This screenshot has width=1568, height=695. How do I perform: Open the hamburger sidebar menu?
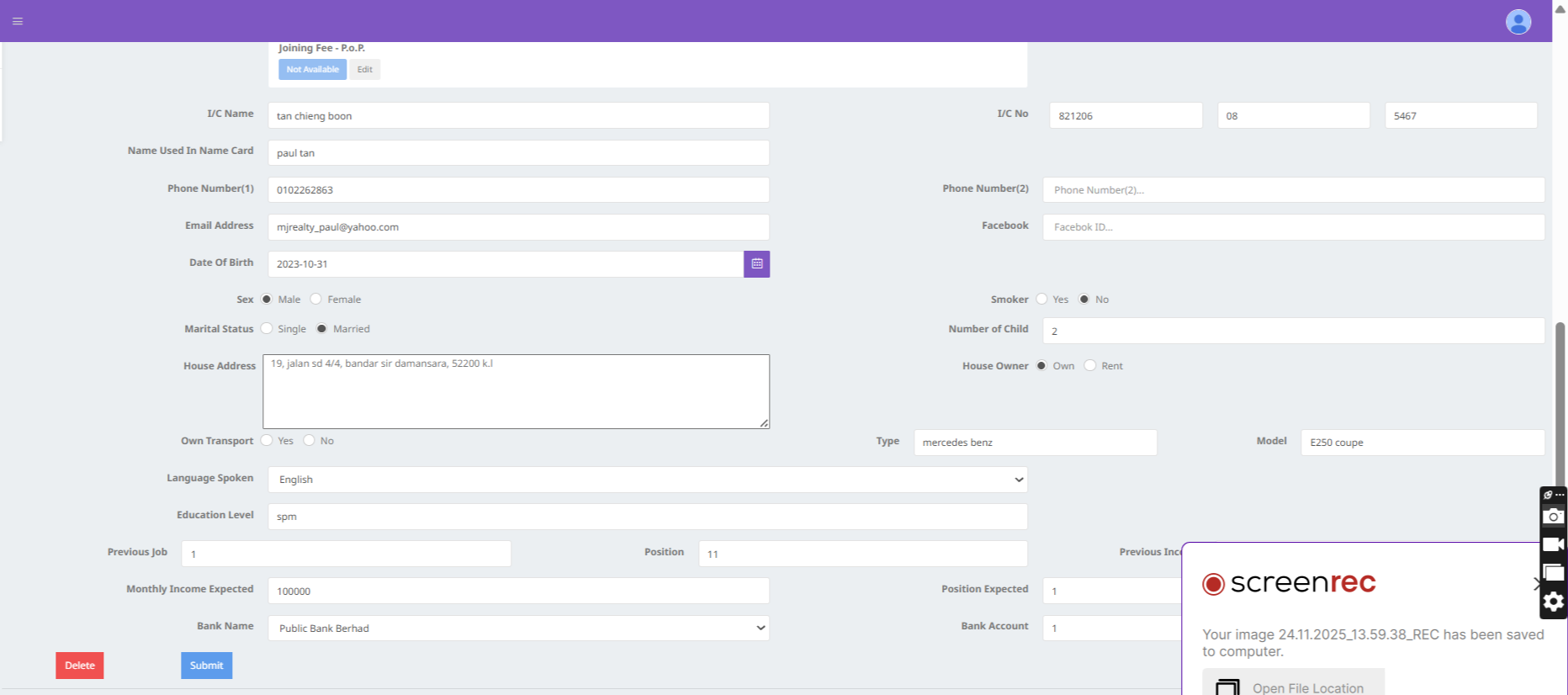(x=18, y=21)
